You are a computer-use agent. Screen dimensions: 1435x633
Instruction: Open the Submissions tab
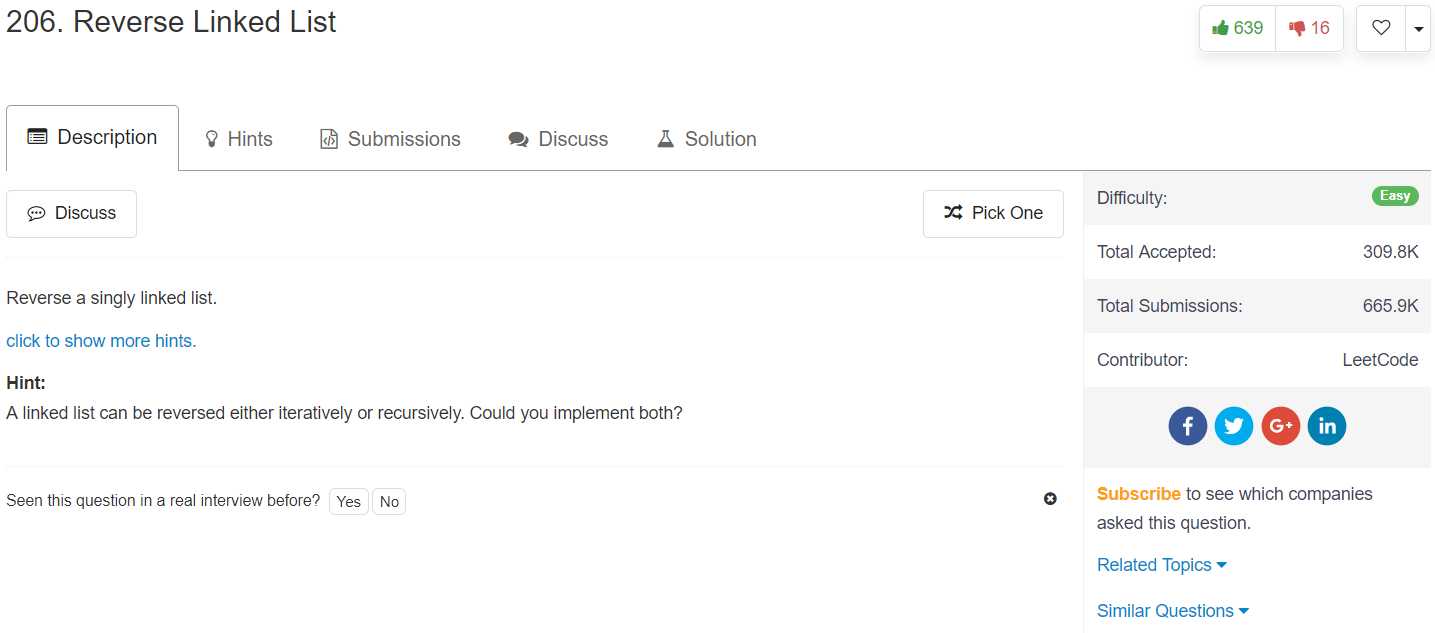tap(390, 139)
